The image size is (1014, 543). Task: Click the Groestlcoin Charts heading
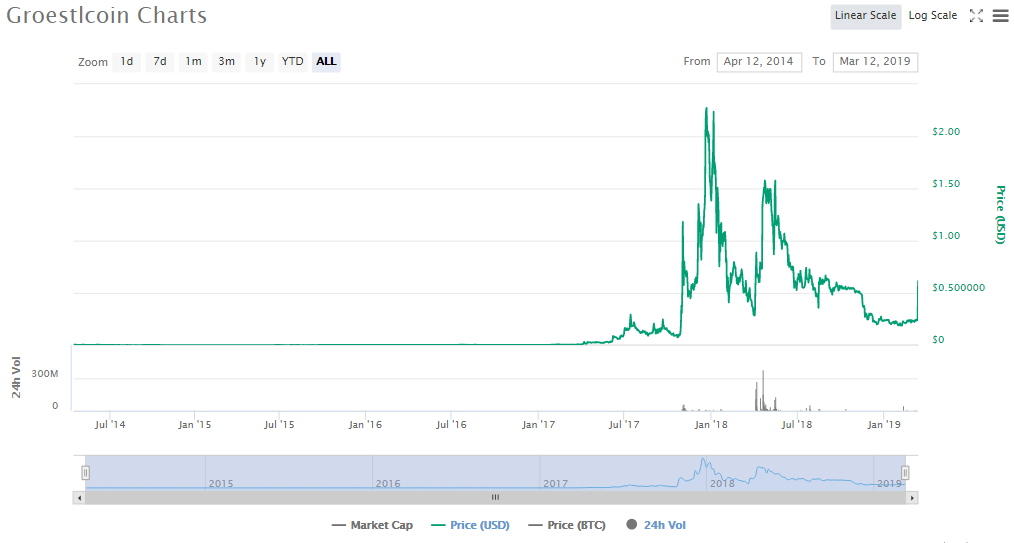point(107,16)
